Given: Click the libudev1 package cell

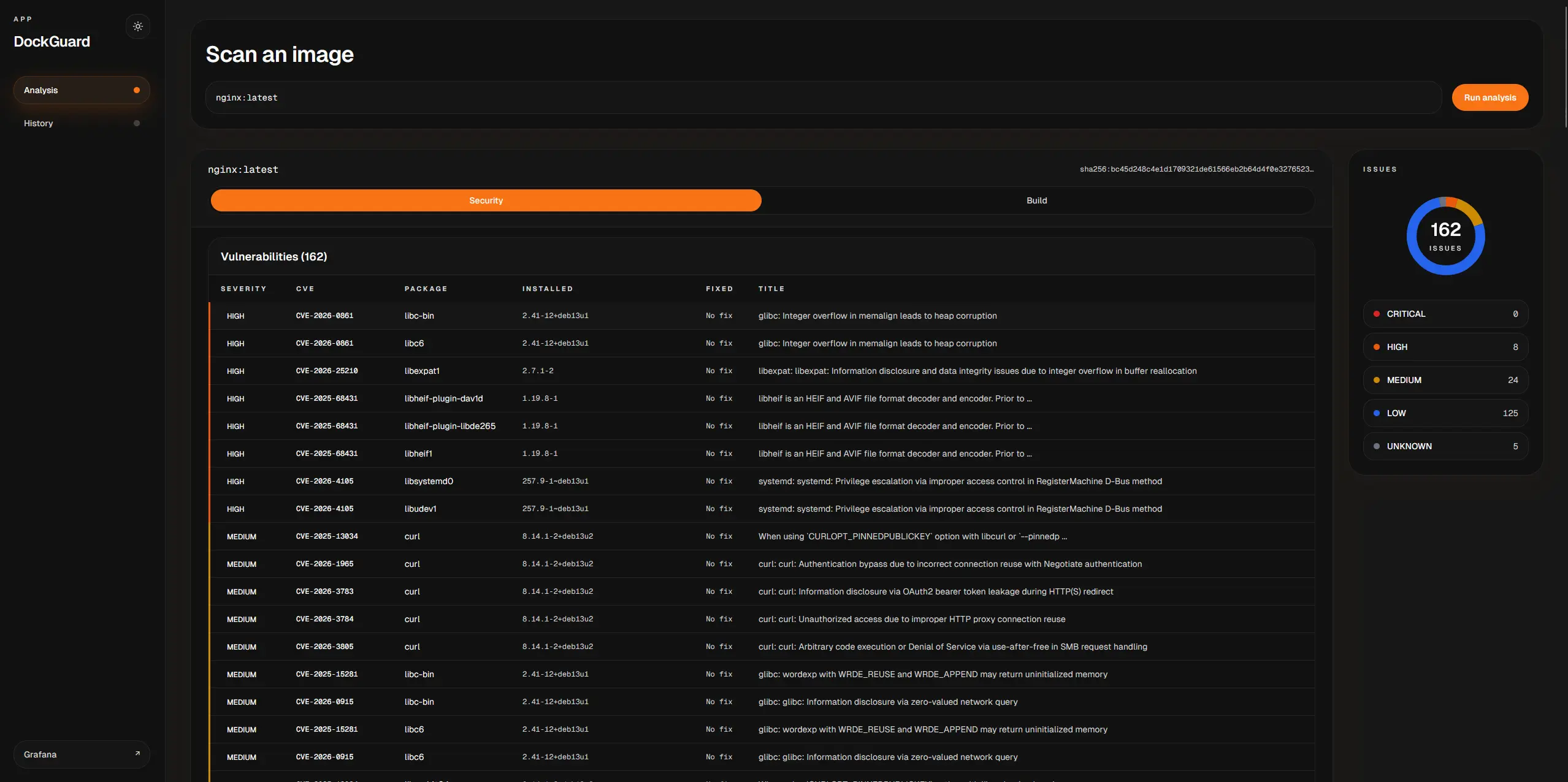Looking at the screenshot, I should tap(421, 509).
